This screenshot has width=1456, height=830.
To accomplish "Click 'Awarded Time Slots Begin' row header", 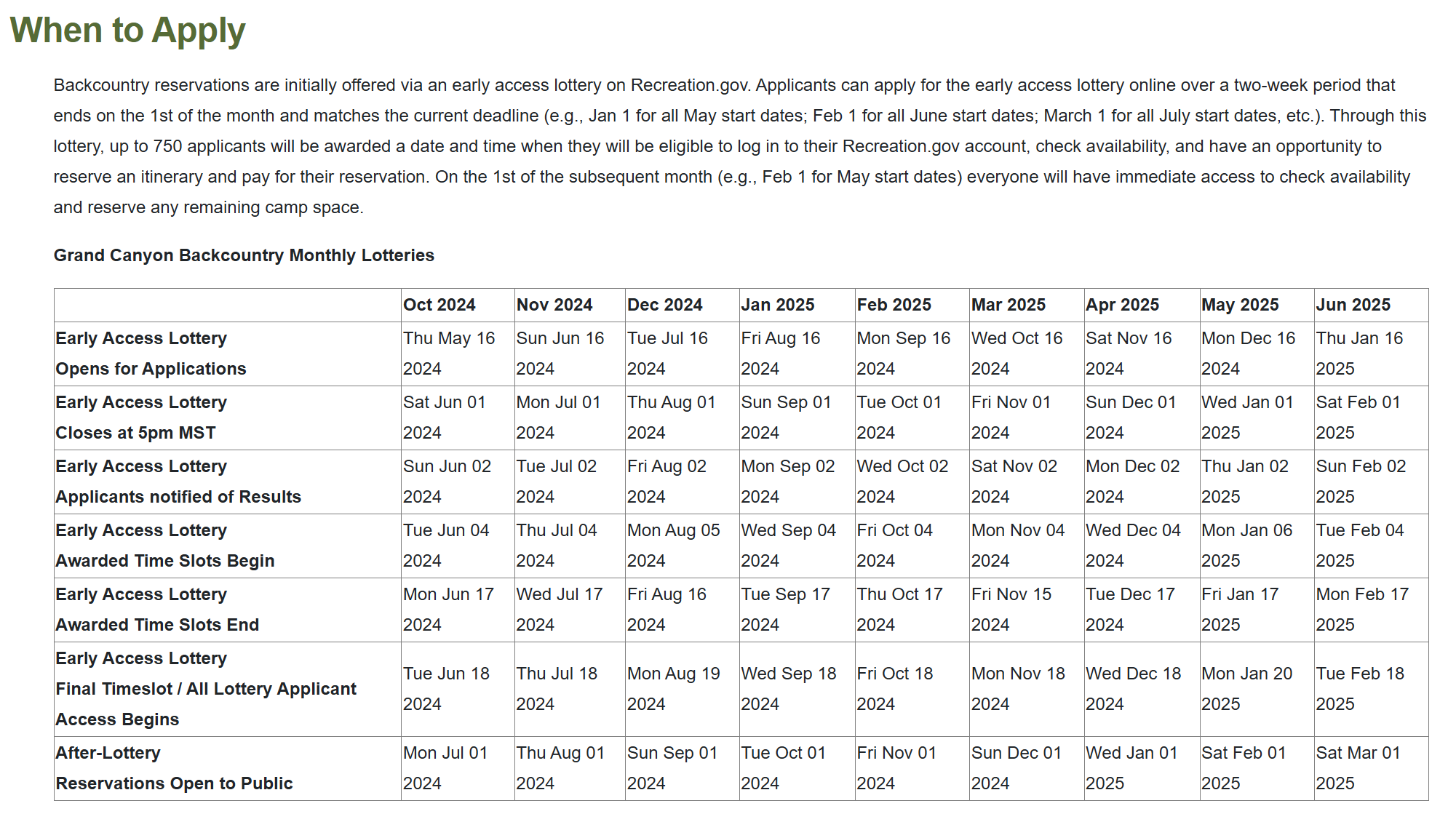I will pos(165,561).
